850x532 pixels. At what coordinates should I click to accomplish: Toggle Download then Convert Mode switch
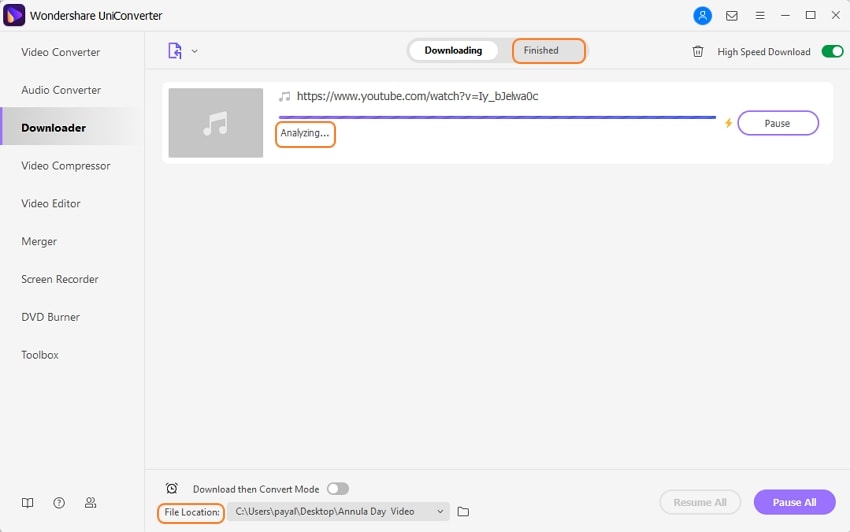[338, 489]
